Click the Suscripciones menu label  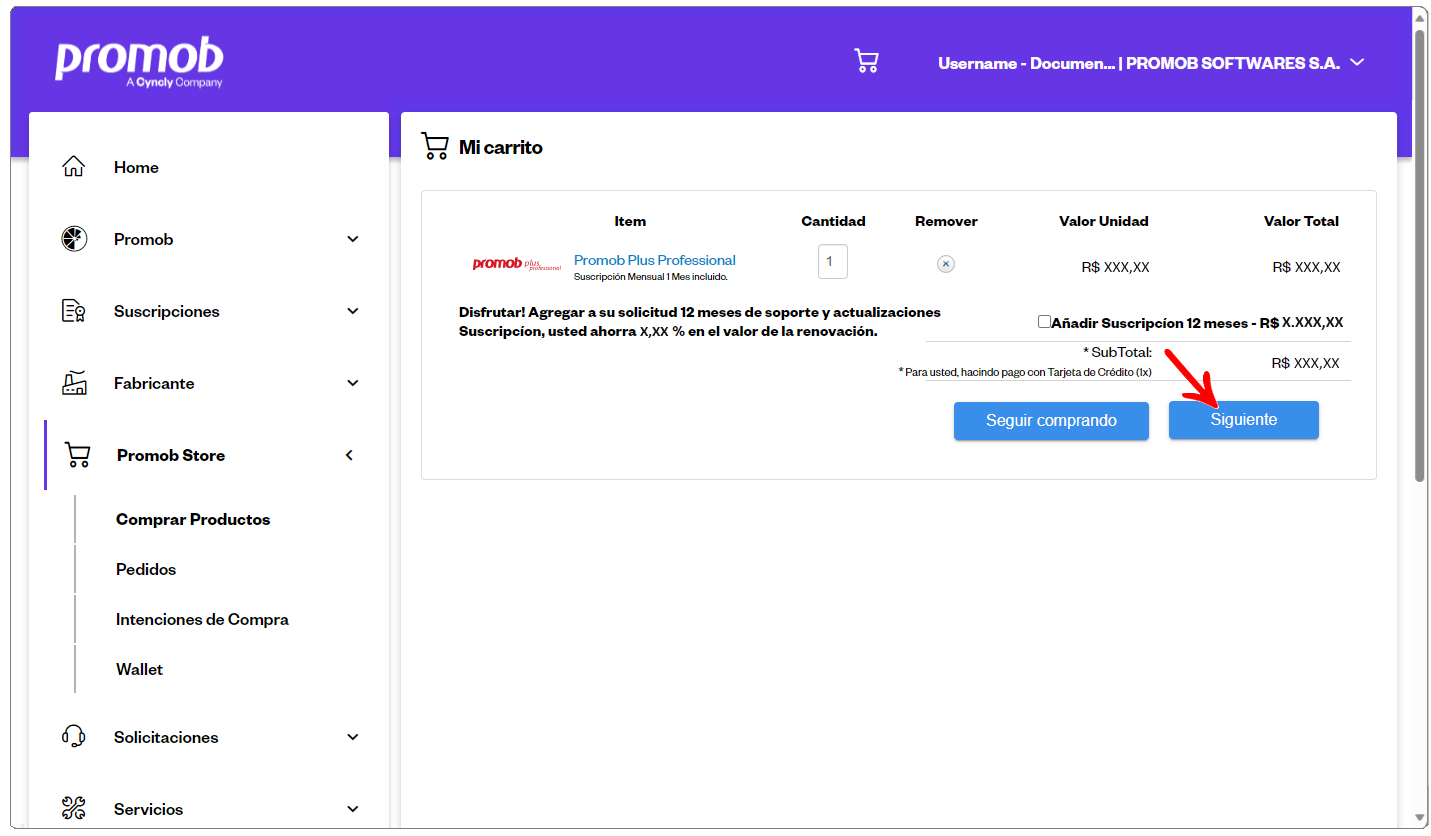point(167,311)
